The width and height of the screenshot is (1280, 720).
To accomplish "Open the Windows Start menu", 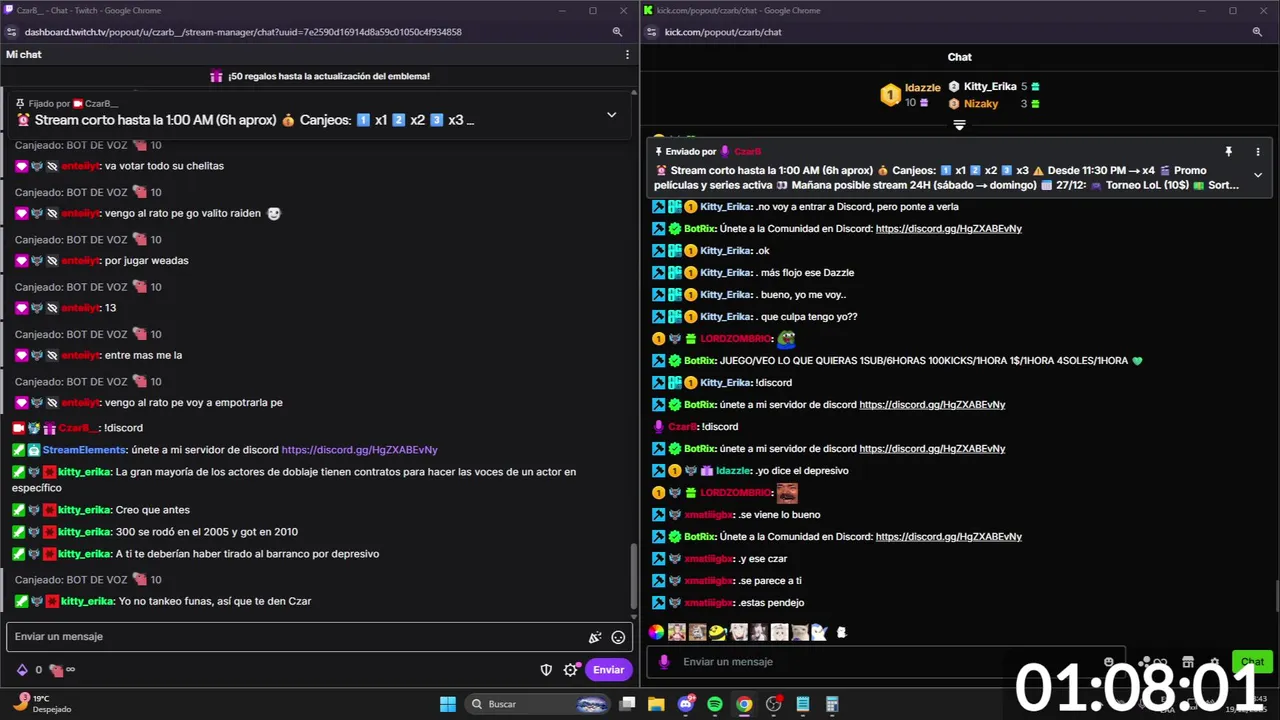I will point(447,704).
